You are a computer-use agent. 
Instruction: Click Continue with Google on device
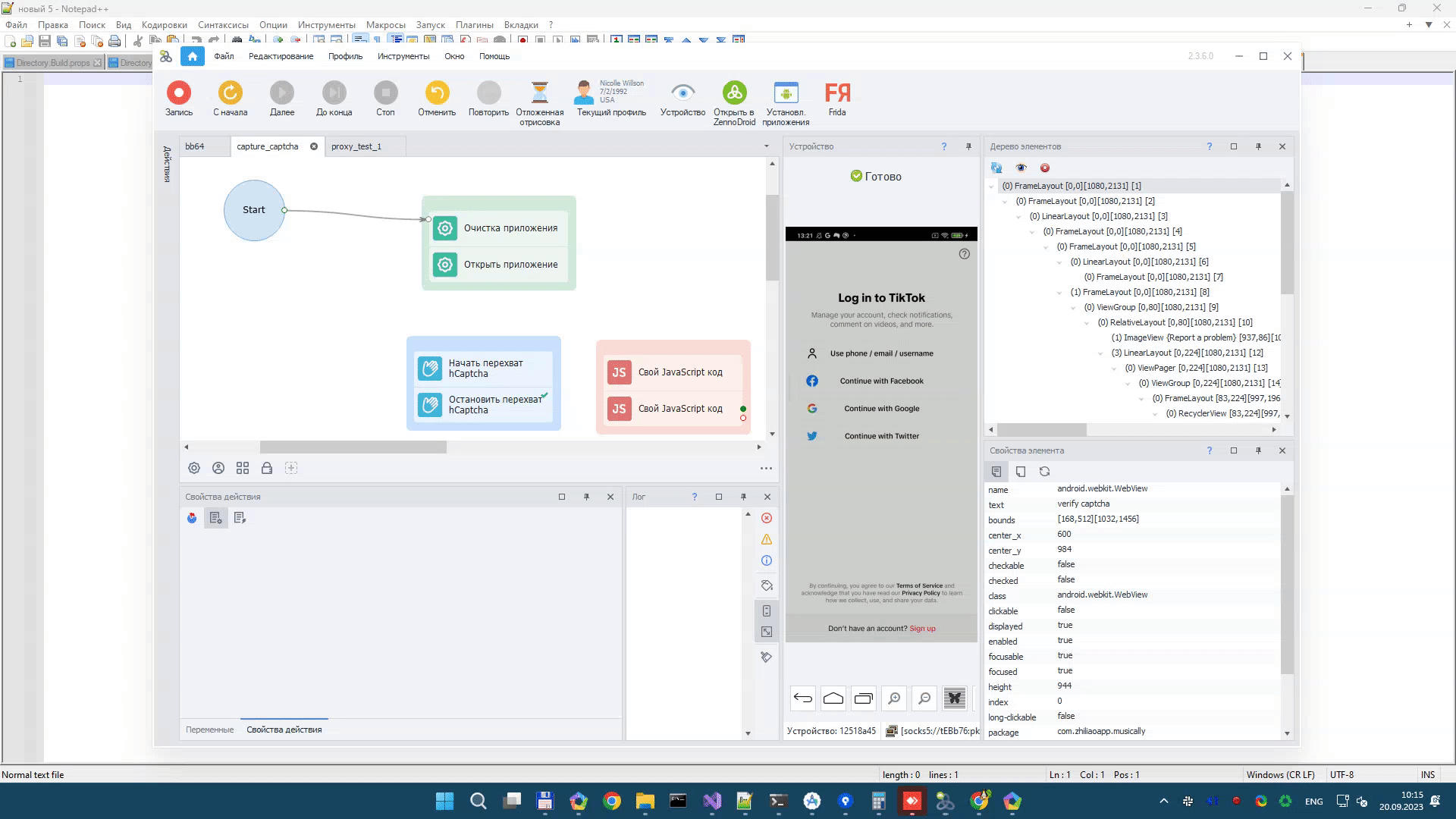coord(881,409)
